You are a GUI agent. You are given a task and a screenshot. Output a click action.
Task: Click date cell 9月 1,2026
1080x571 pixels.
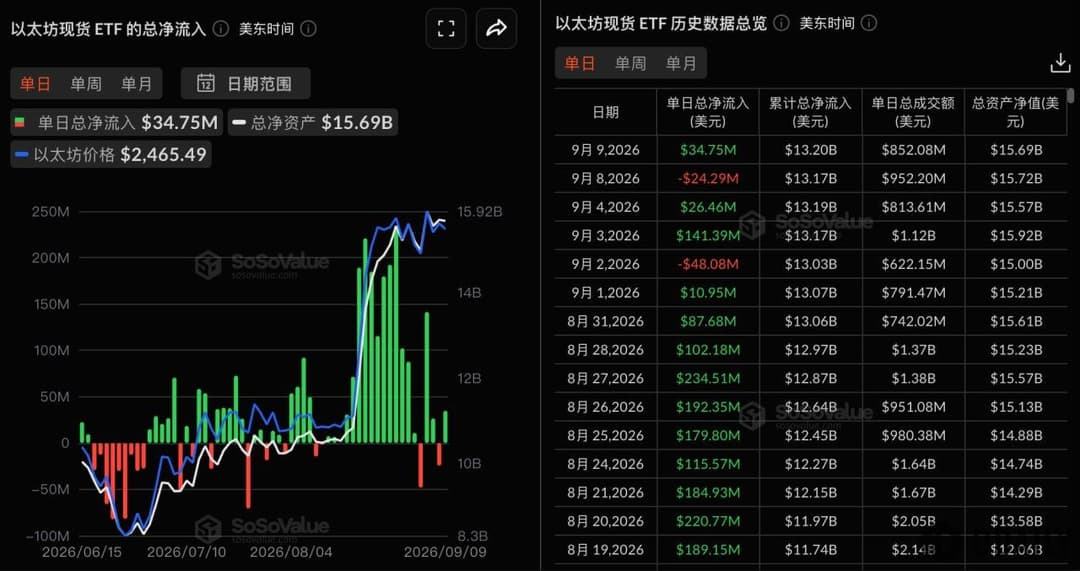point(606,293)
